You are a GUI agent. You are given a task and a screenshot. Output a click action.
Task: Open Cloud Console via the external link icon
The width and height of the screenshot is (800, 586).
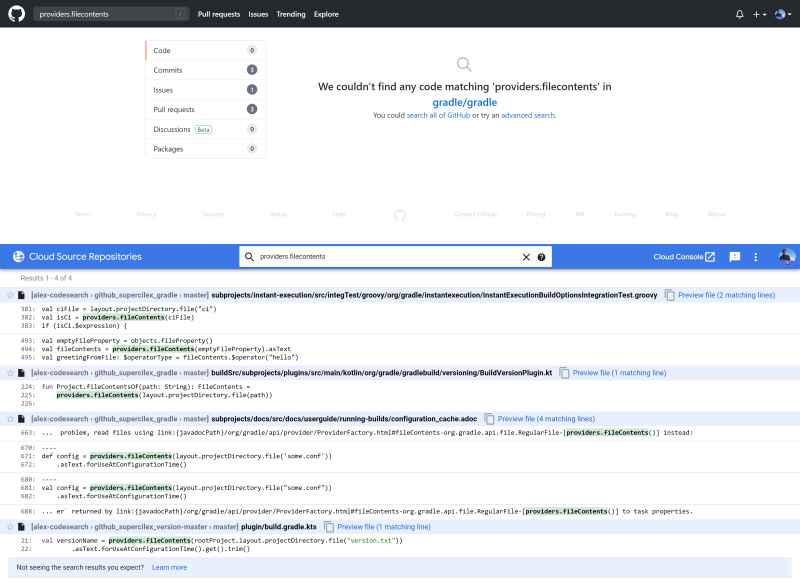point(709,256)
